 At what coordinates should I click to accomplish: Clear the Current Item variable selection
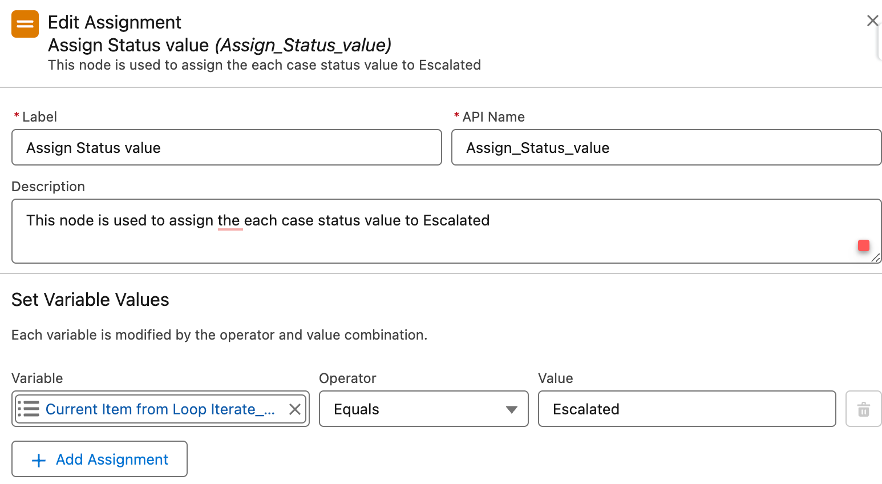click(295, 409)
